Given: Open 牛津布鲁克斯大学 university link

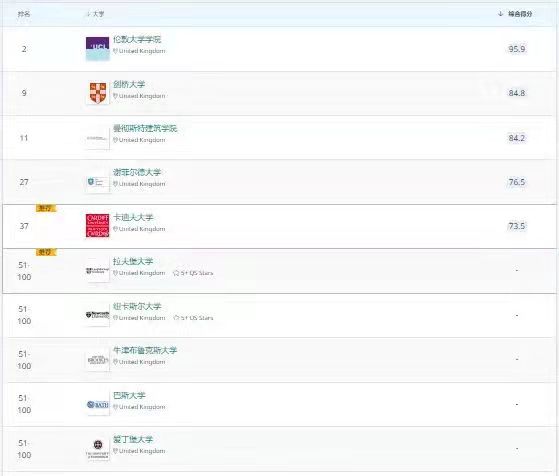Looking at the screenshot, I should pos(145,350).
